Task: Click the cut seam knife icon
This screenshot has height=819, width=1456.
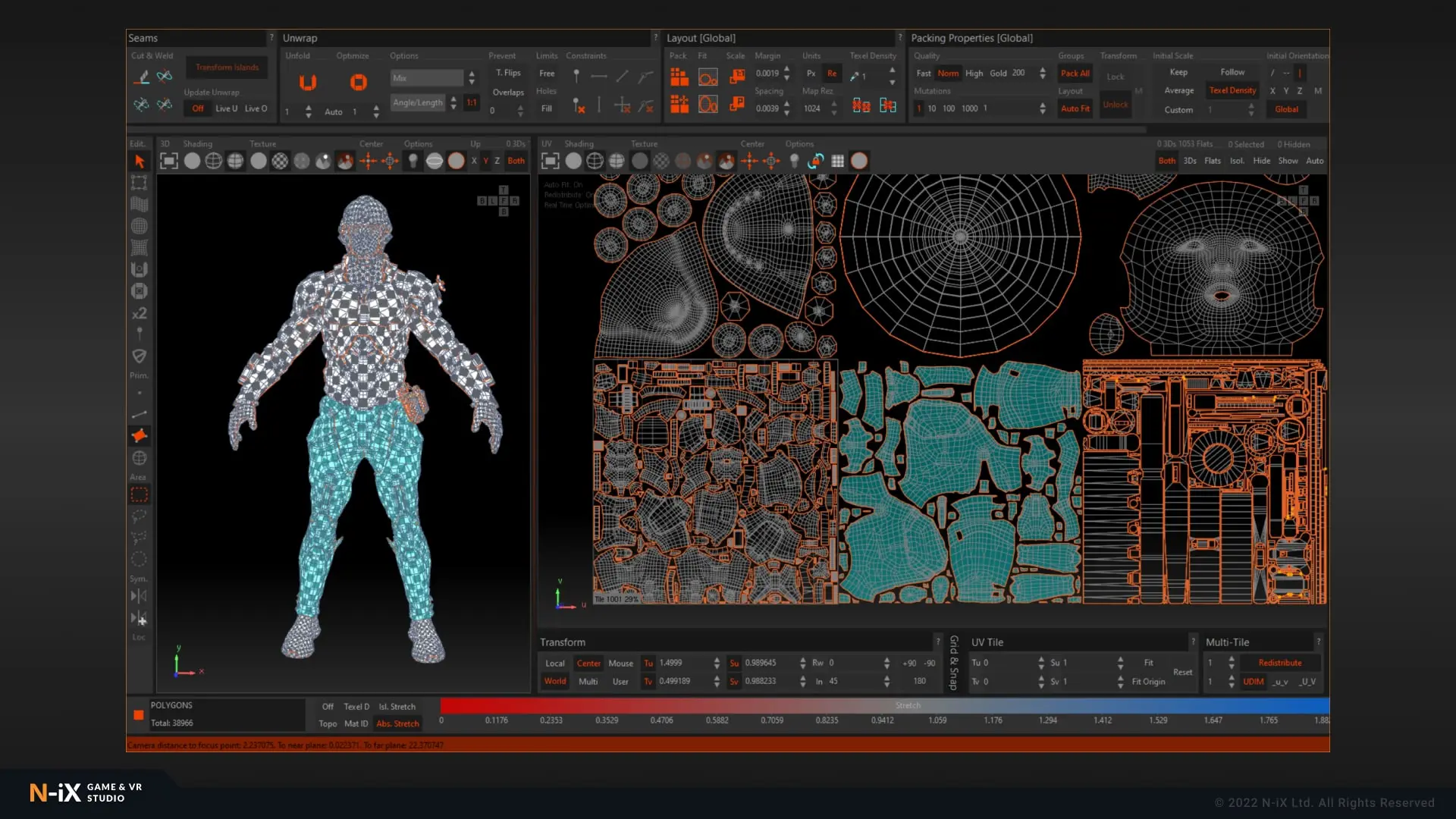Action: pos(141,77)
